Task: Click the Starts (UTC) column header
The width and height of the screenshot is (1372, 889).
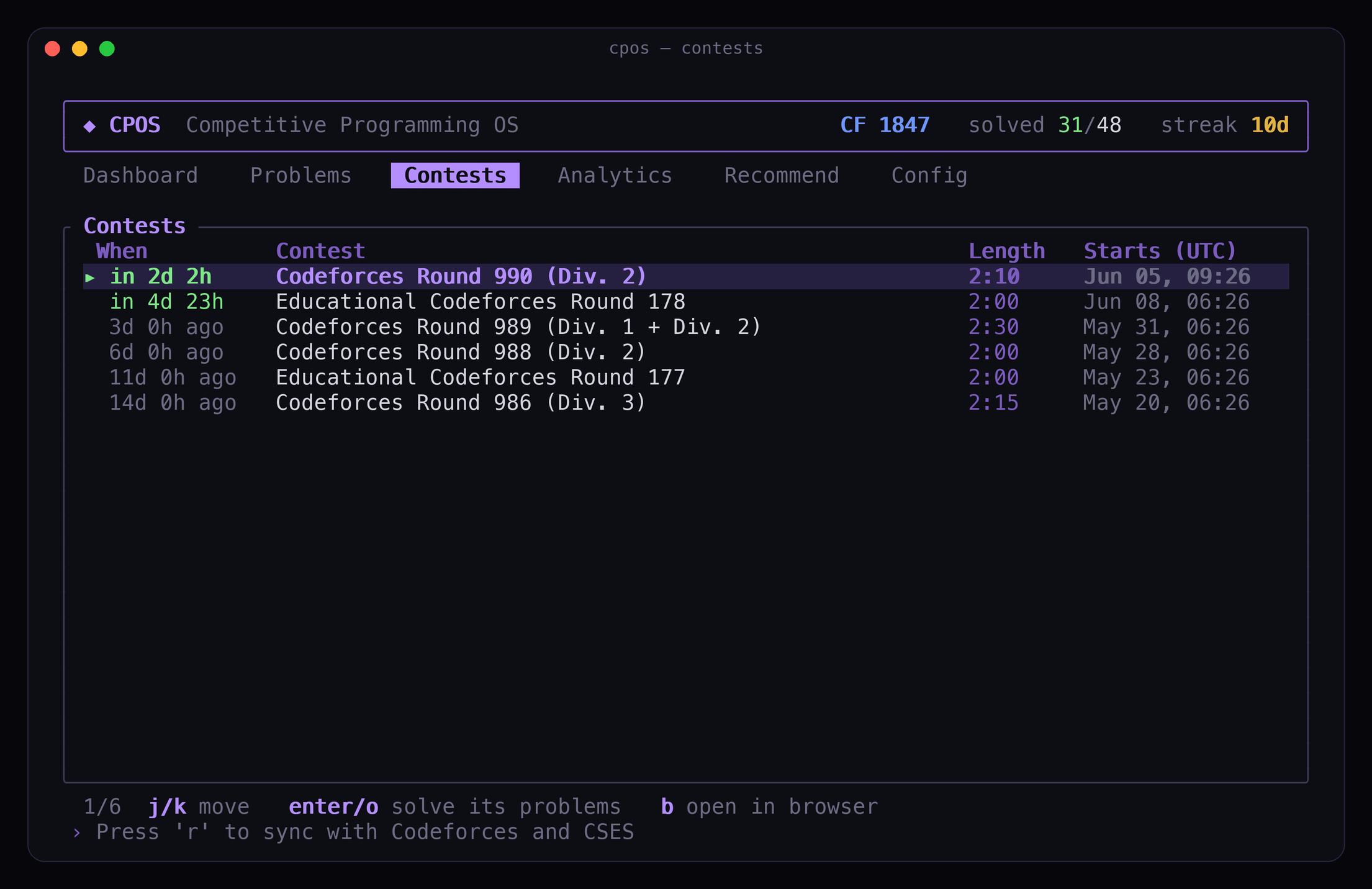Action: coord(1160,251)
